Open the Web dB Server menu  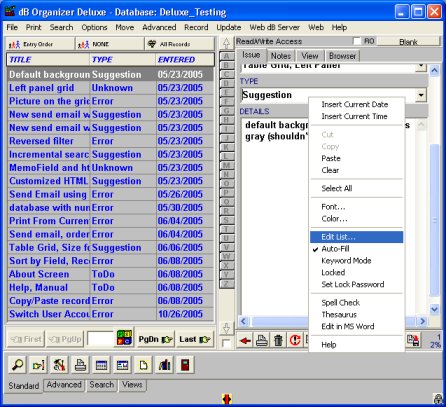click(274, 27)
